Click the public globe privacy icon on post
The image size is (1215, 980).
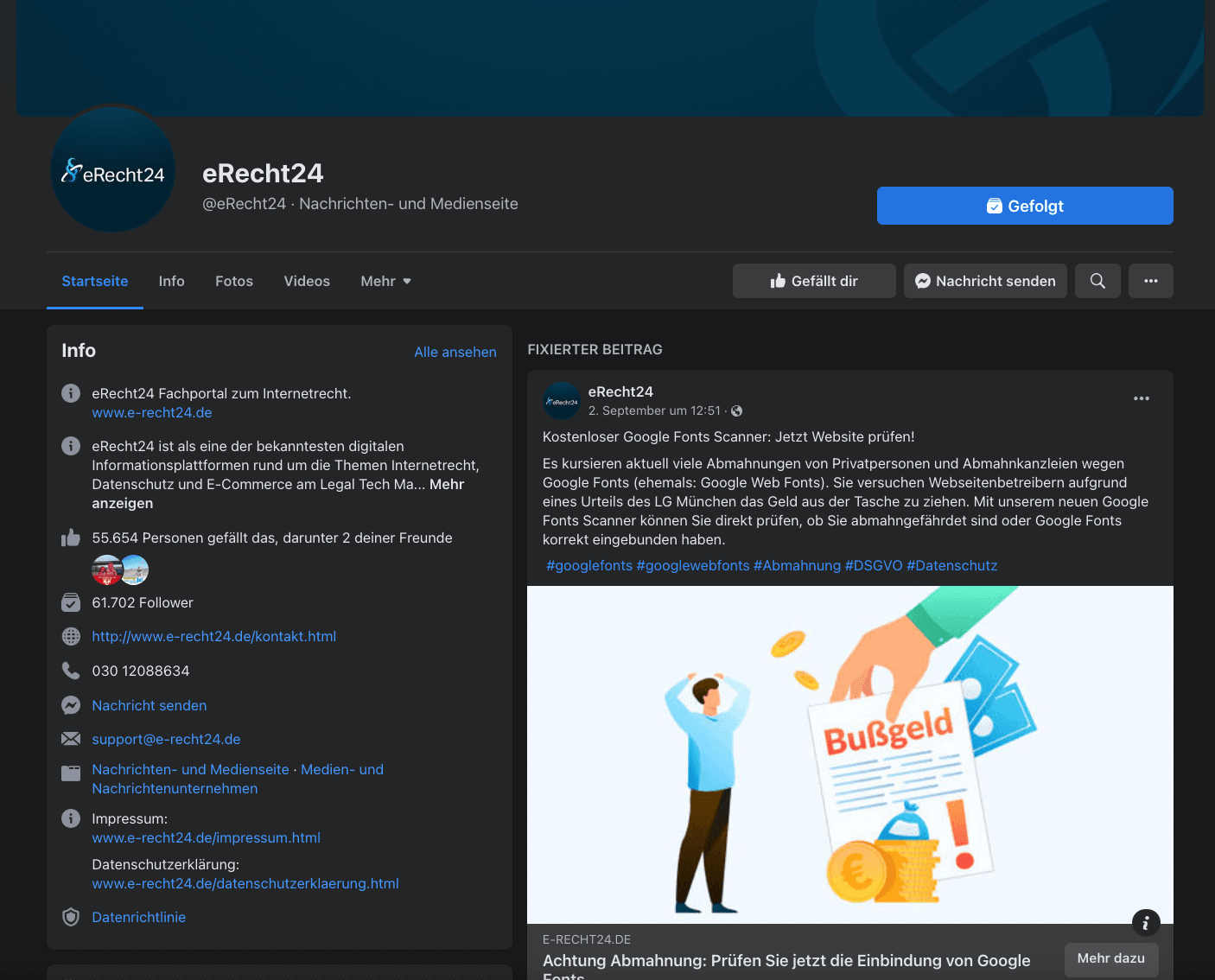pyautogui.click(x=737, y=411)
